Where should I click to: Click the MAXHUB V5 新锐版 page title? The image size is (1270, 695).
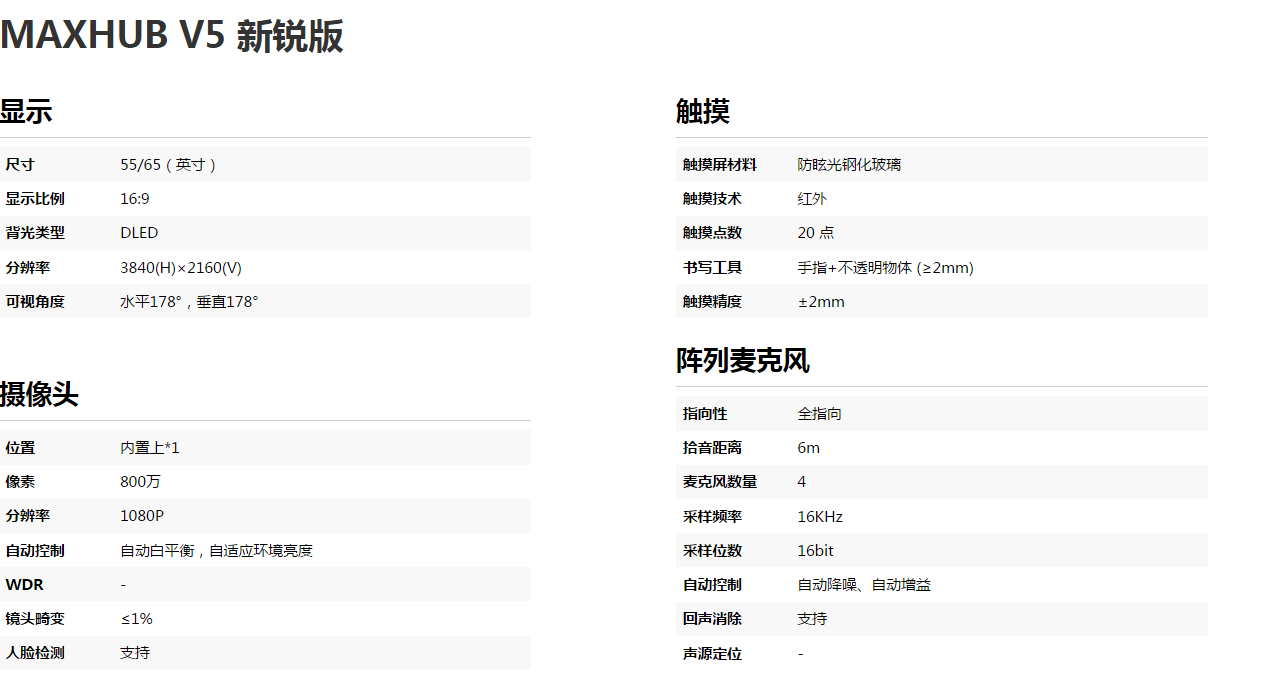[172, 36]
